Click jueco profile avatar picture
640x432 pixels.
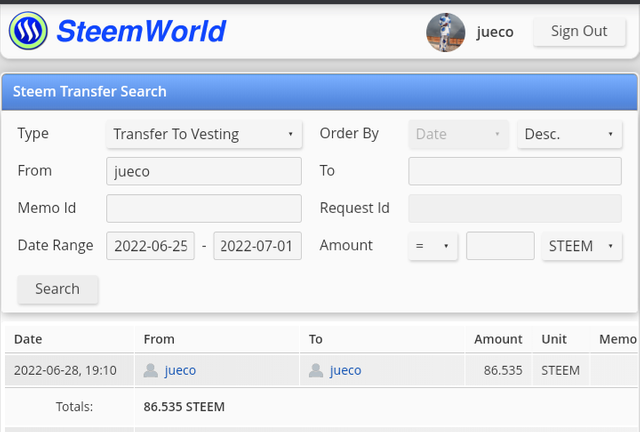pos(445,32)
